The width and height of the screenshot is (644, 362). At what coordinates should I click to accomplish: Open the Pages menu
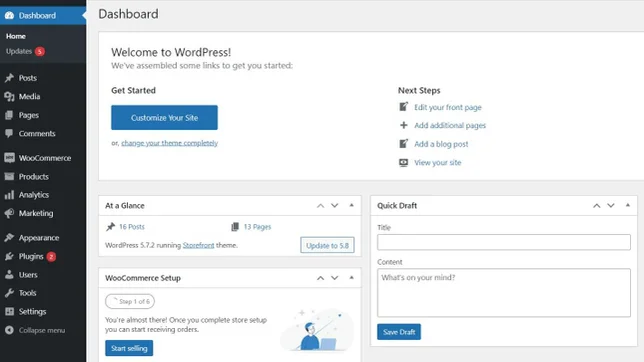coord(28,115)
